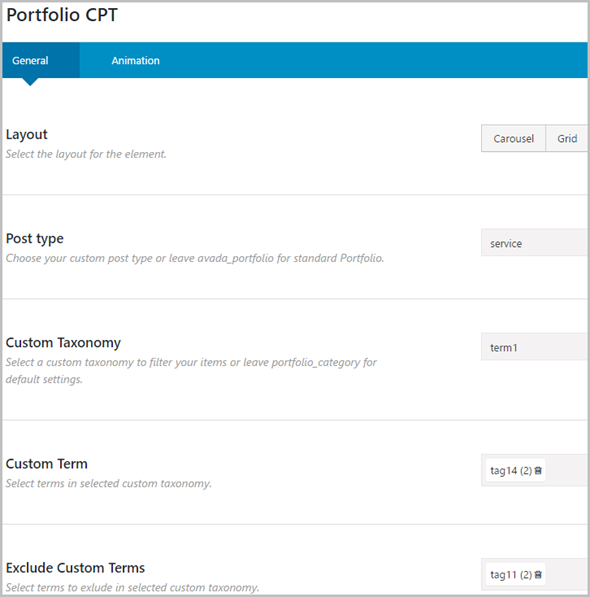Remove tag14 using its trash icon
Viewport: 590px width, 597px height.
click(538, 471)
